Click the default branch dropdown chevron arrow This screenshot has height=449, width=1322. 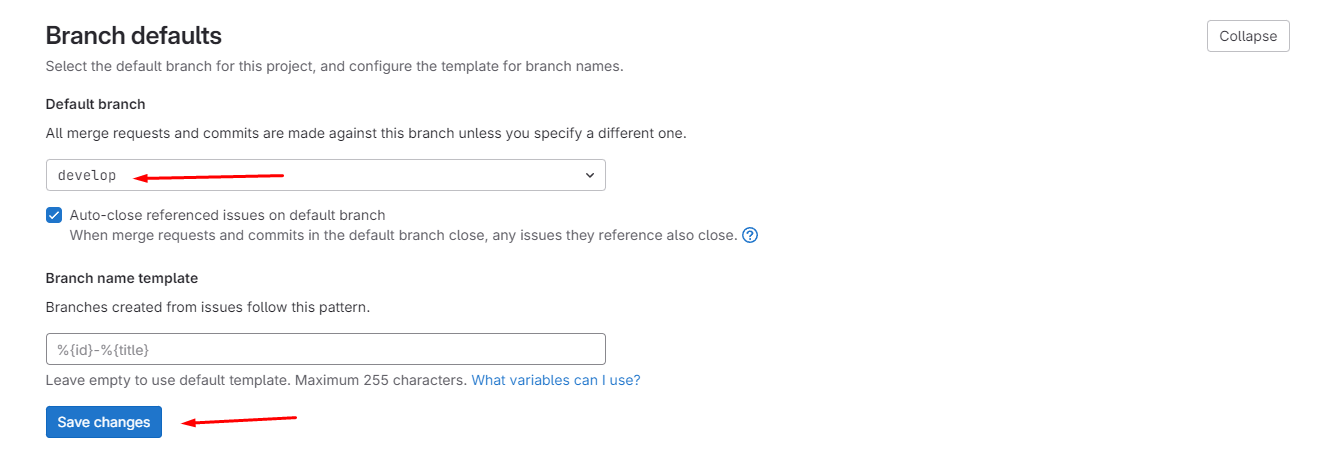589,175
